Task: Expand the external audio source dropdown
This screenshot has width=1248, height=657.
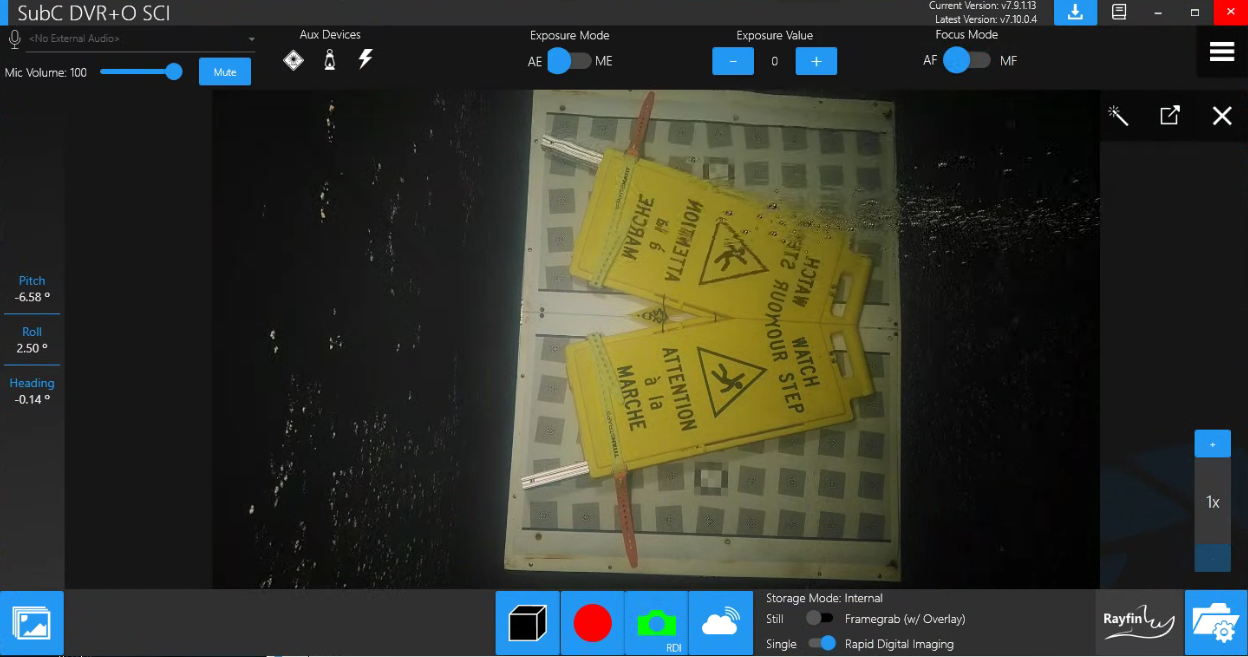Action: coord(252,40)
